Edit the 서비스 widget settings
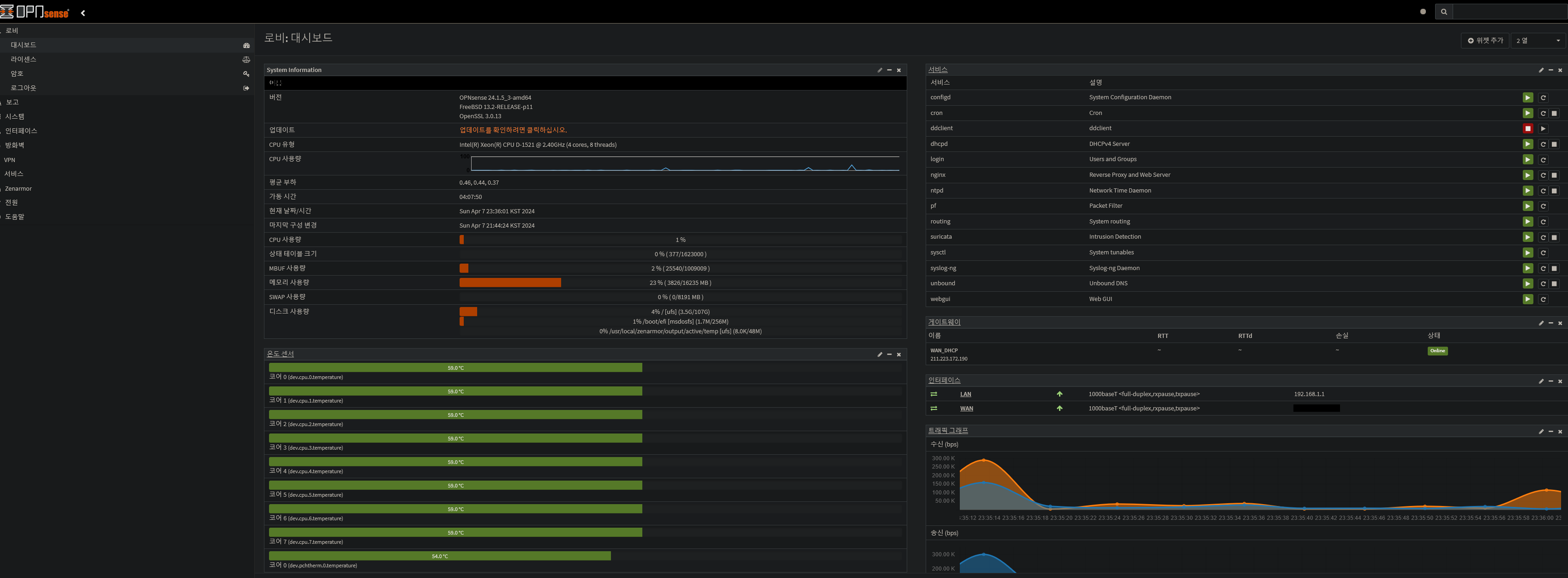 click(x=1541, y=70)
